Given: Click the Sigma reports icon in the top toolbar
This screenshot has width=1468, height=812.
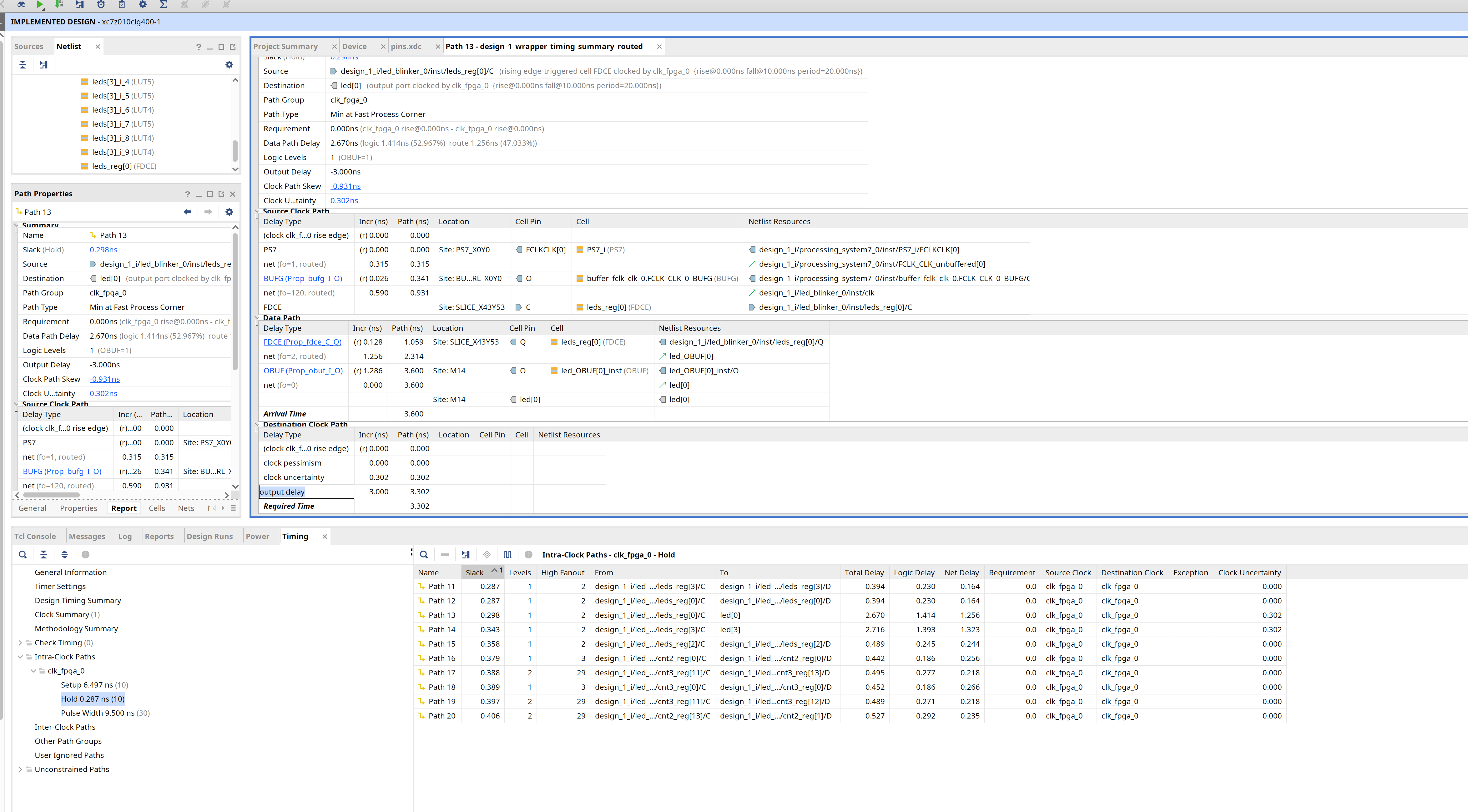Looking at the screenshot, I should [164, 5].
